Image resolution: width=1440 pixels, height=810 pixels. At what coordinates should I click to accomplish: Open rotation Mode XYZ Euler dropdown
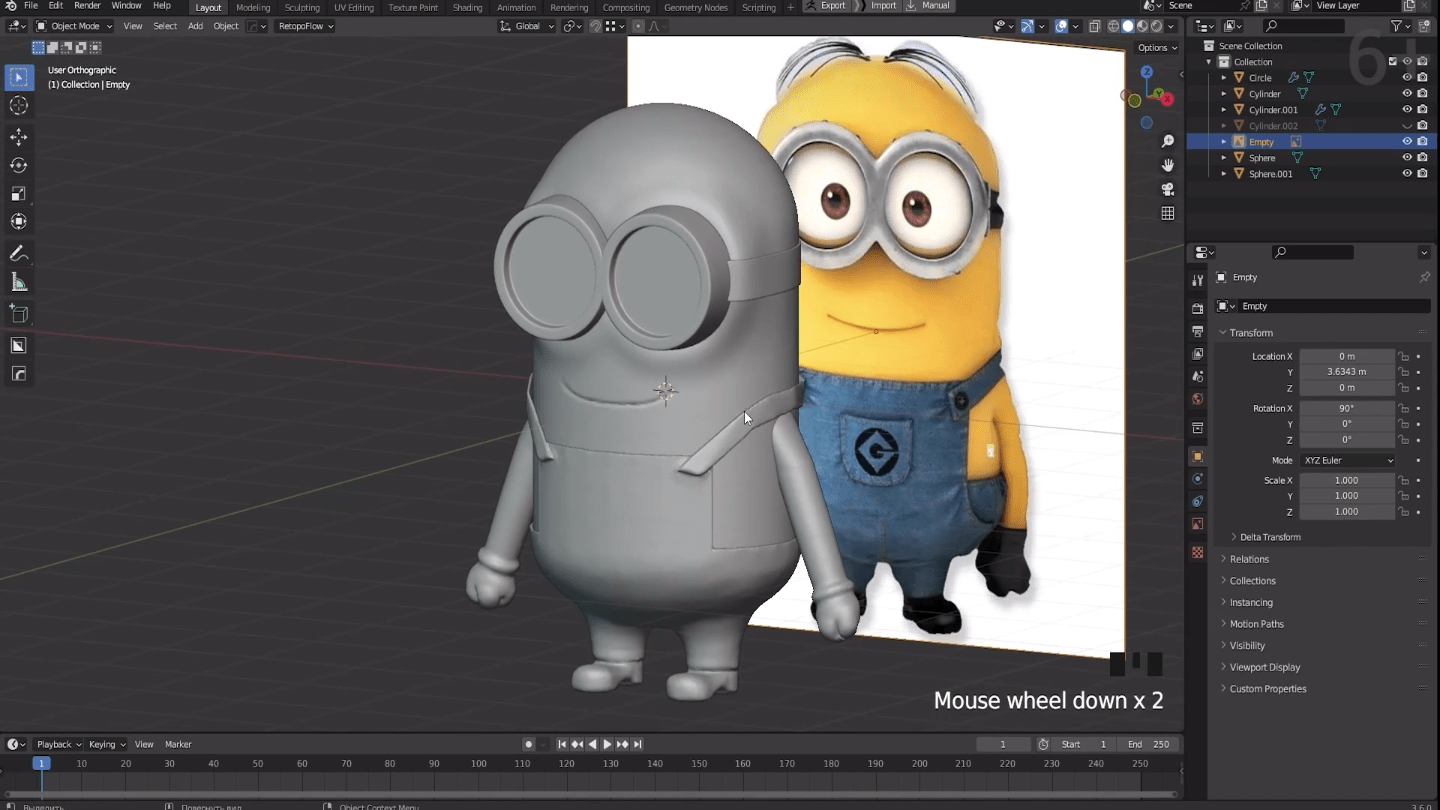pyautogui.click(x=1347, y=460)
